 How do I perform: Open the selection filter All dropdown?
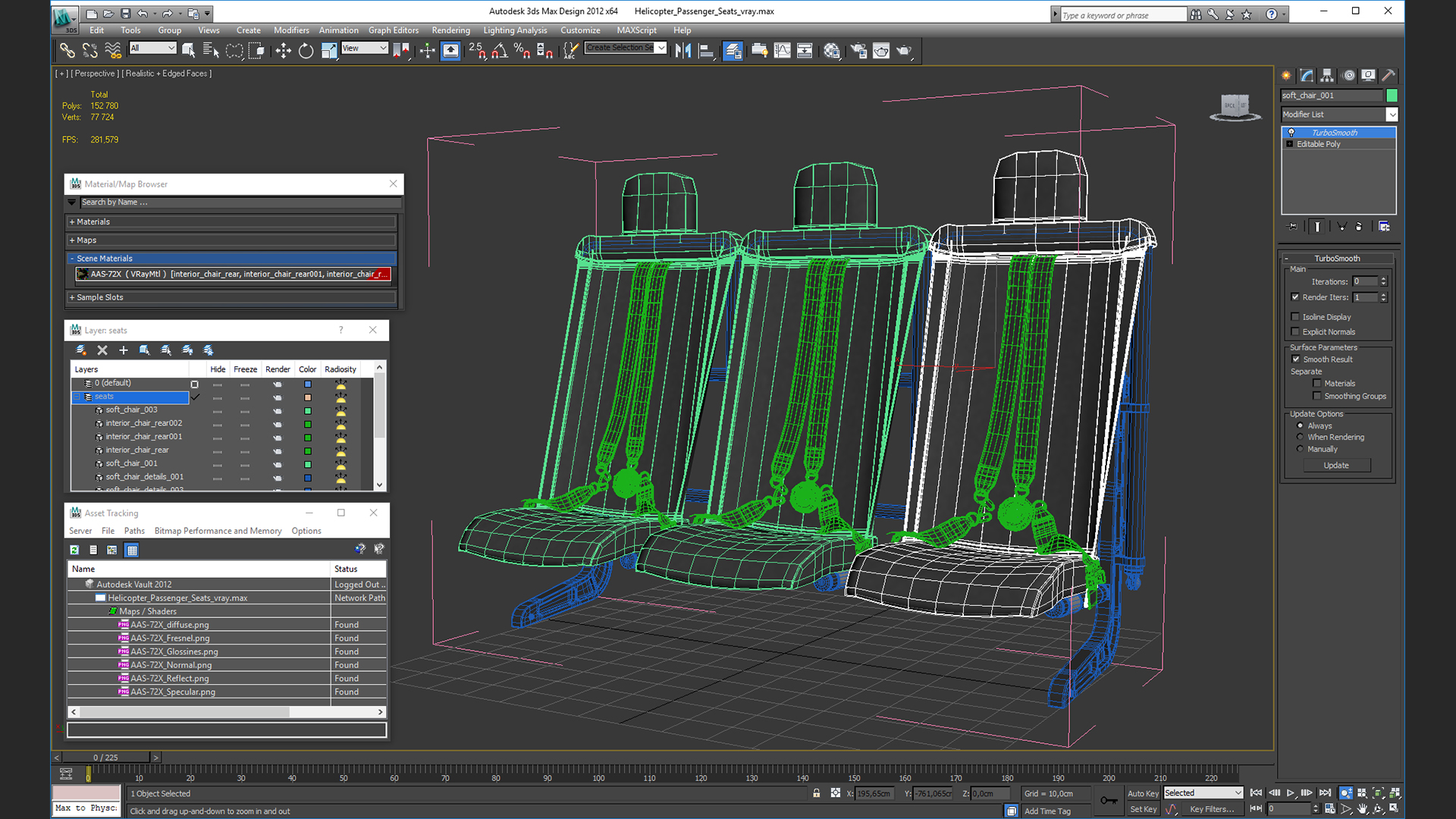tap(152, 48)
